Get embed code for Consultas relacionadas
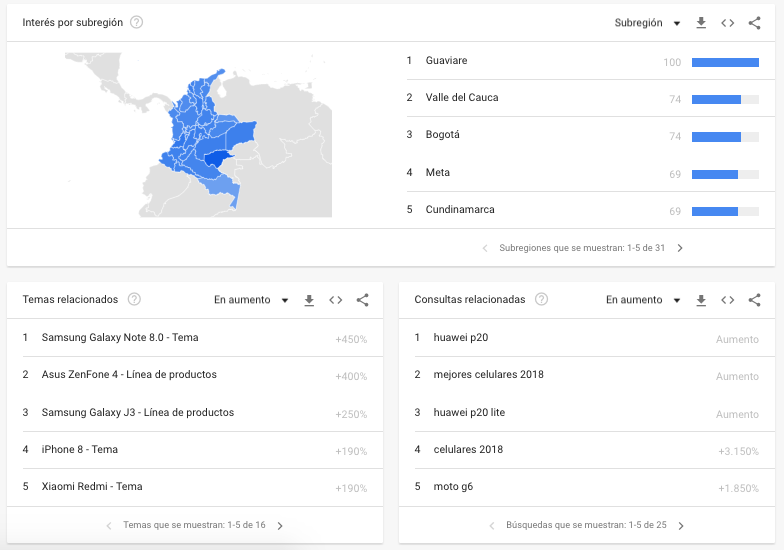Image resolution: width=784 pixels, height=550 pixels. pyautogui.click(x=728, y=300)
